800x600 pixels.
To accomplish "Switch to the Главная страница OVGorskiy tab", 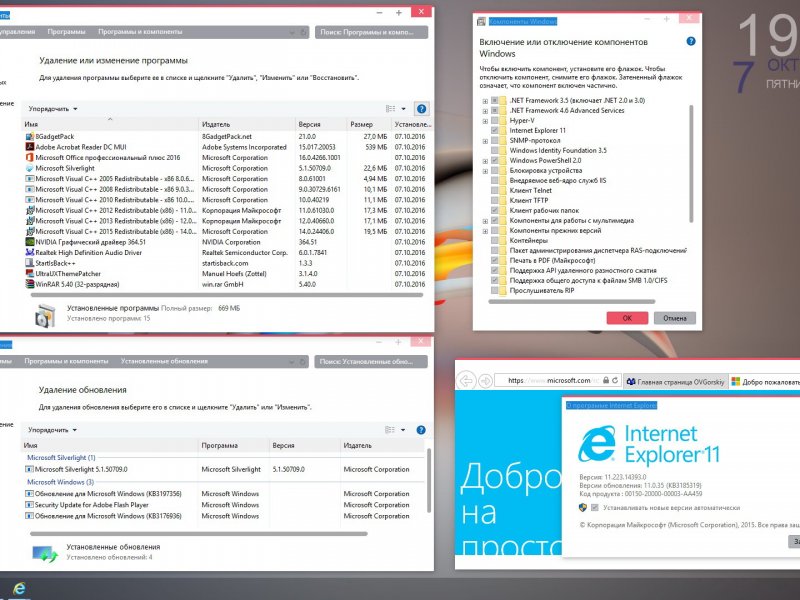I will tap(676, 381).
